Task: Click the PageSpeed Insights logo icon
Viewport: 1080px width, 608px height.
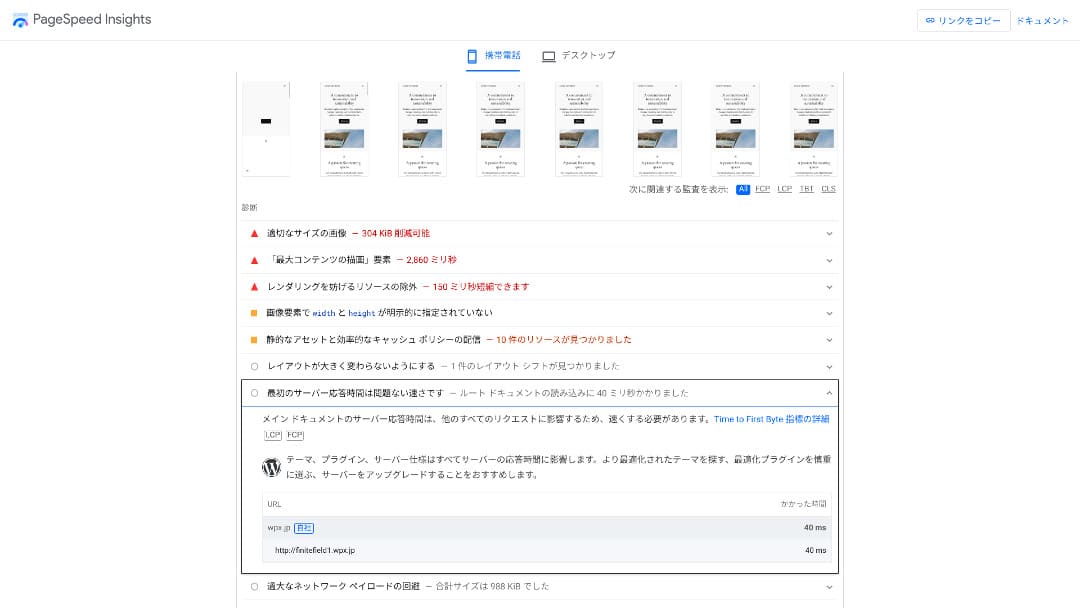Action: [x=20, y=20]
